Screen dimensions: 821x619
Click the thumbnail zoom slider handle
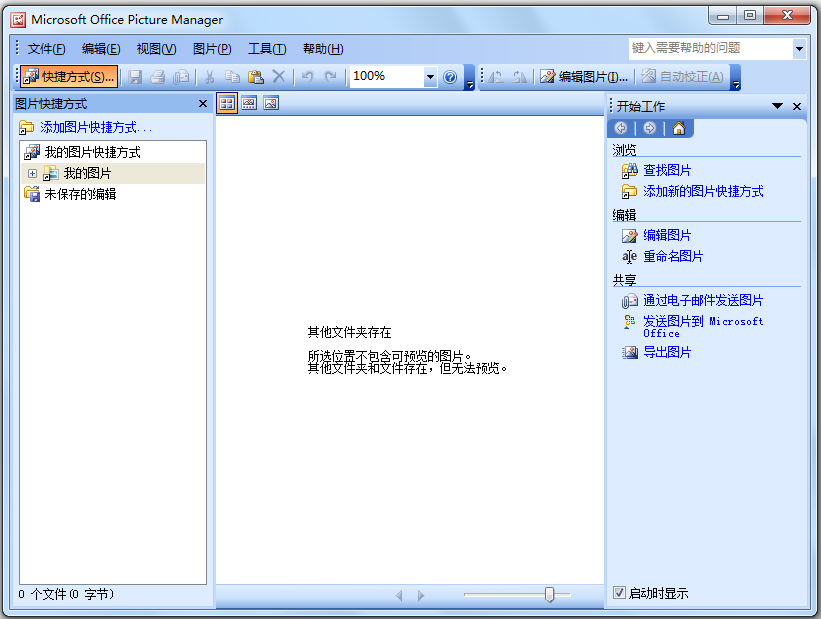point(549,594)
